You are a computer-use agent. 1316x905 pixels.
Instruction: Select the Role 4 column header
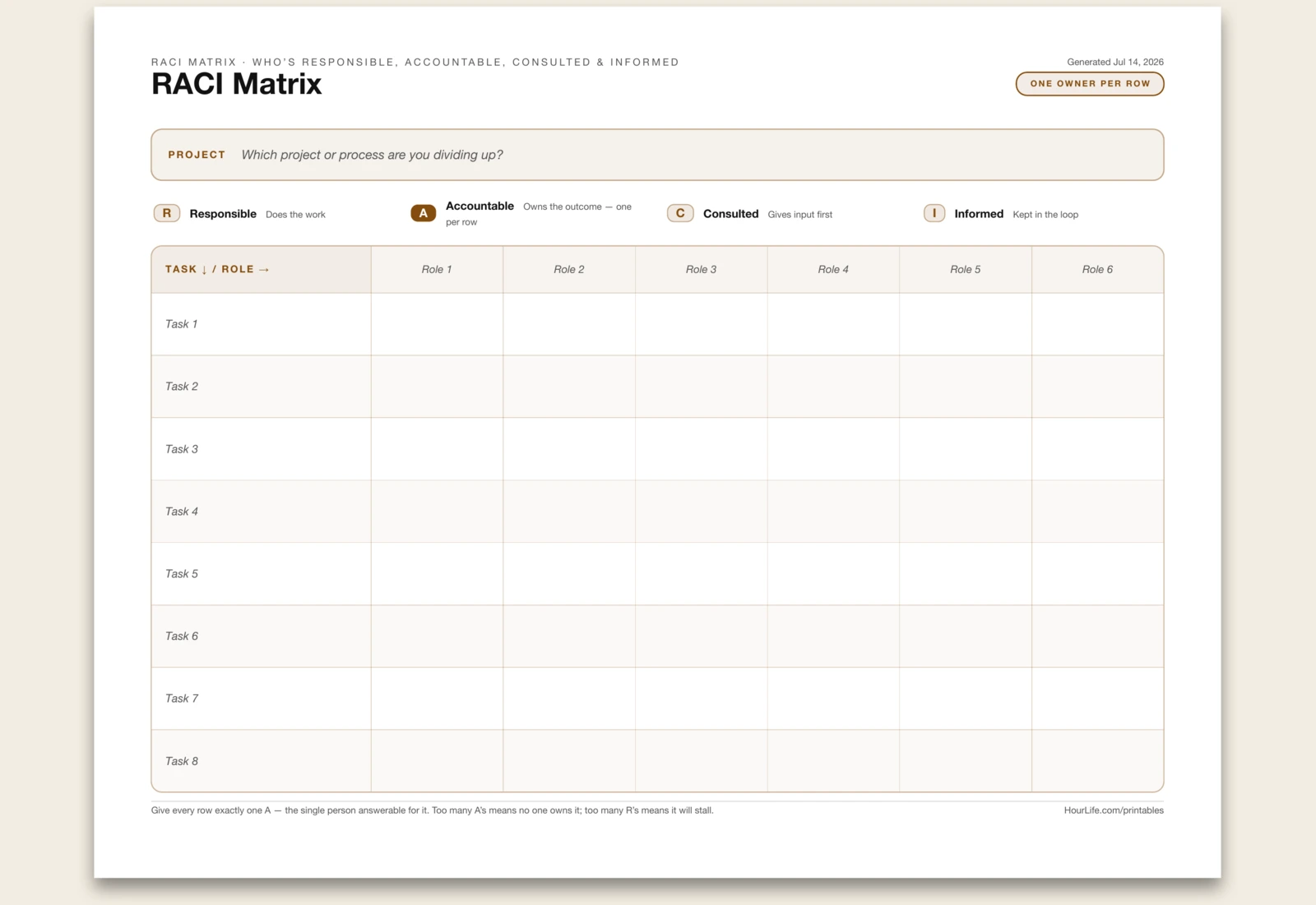click(x=833, y=269)
